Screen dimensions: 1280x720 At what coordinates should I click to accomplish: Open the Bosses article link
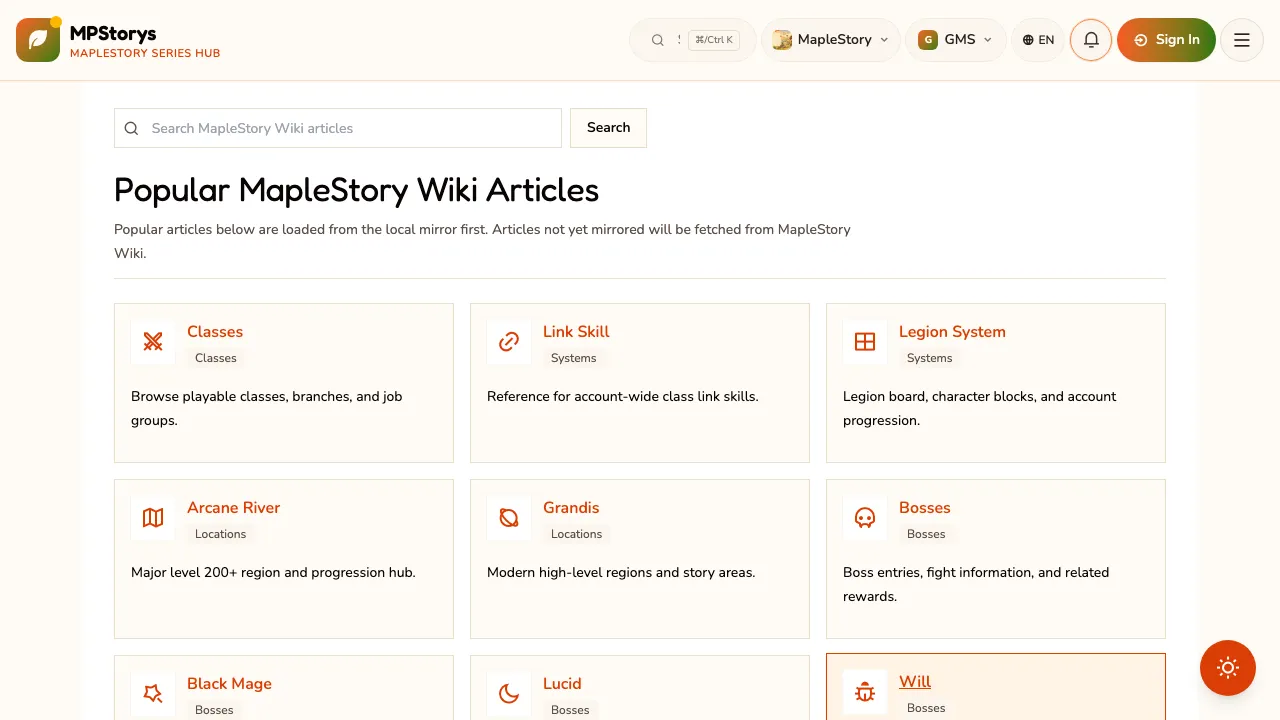click(x=924, y=508)
